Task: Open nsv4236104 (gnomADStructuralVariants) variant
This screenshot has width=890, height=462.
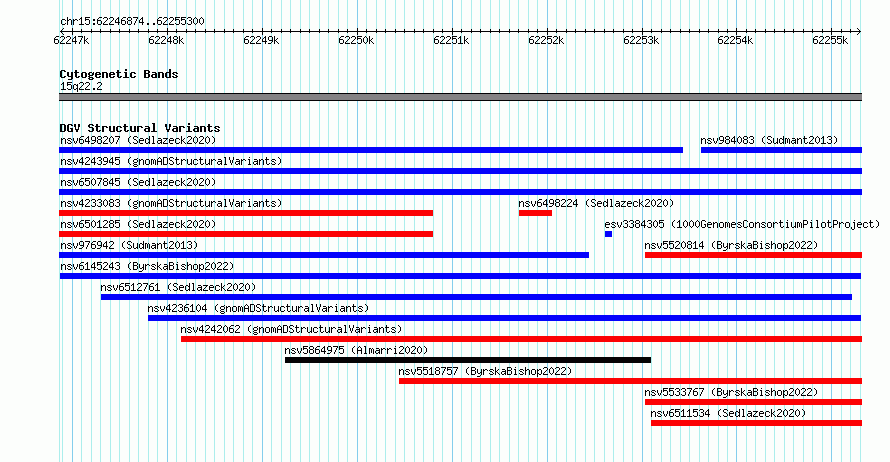Action: click(x=258, y=308)
